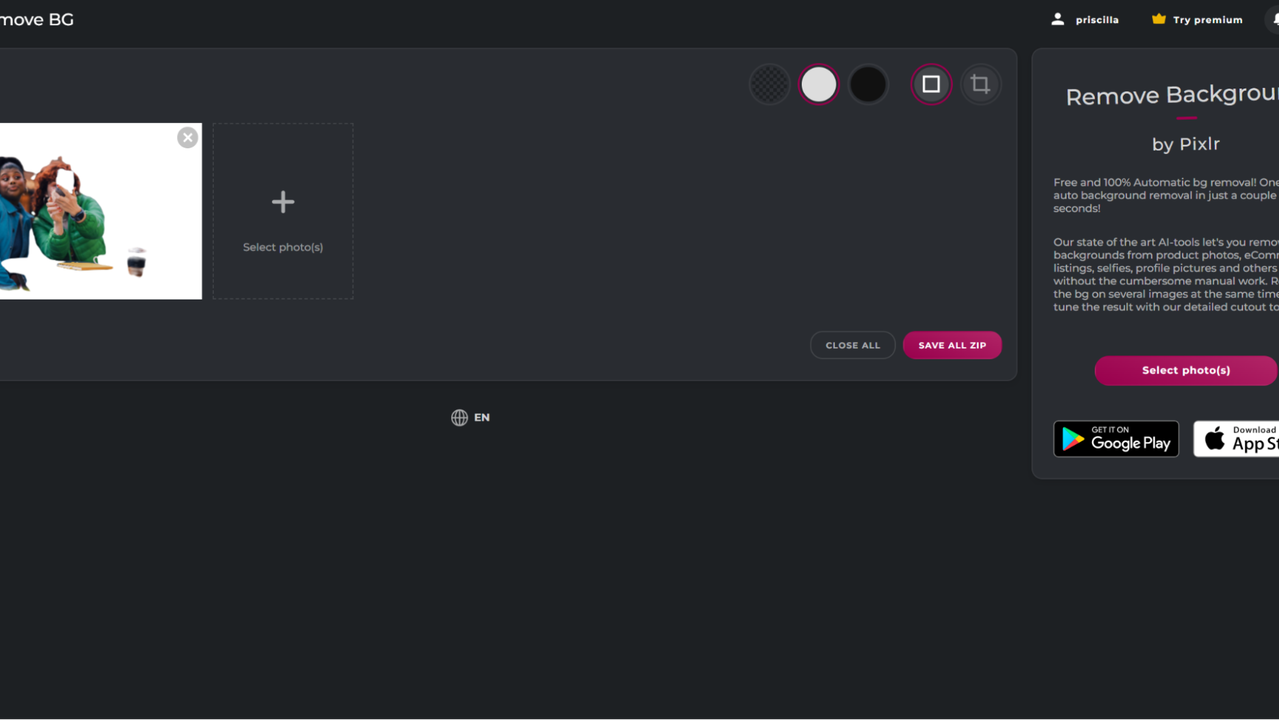Viewport: 1279px width, 720px height.
Task: Click the user profile icon
Action: pyautogui.click(x=1058, y=19)
